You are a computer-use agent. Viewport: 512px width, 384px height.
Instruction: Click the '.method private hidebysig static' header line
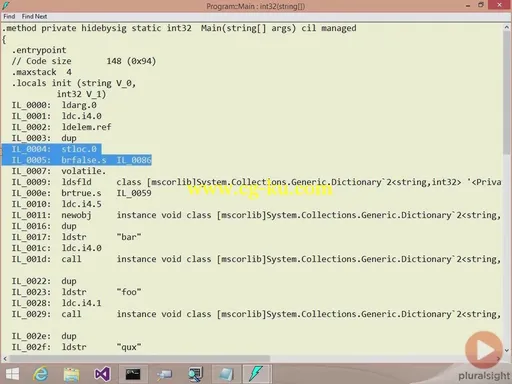click(x=179, y=28)
